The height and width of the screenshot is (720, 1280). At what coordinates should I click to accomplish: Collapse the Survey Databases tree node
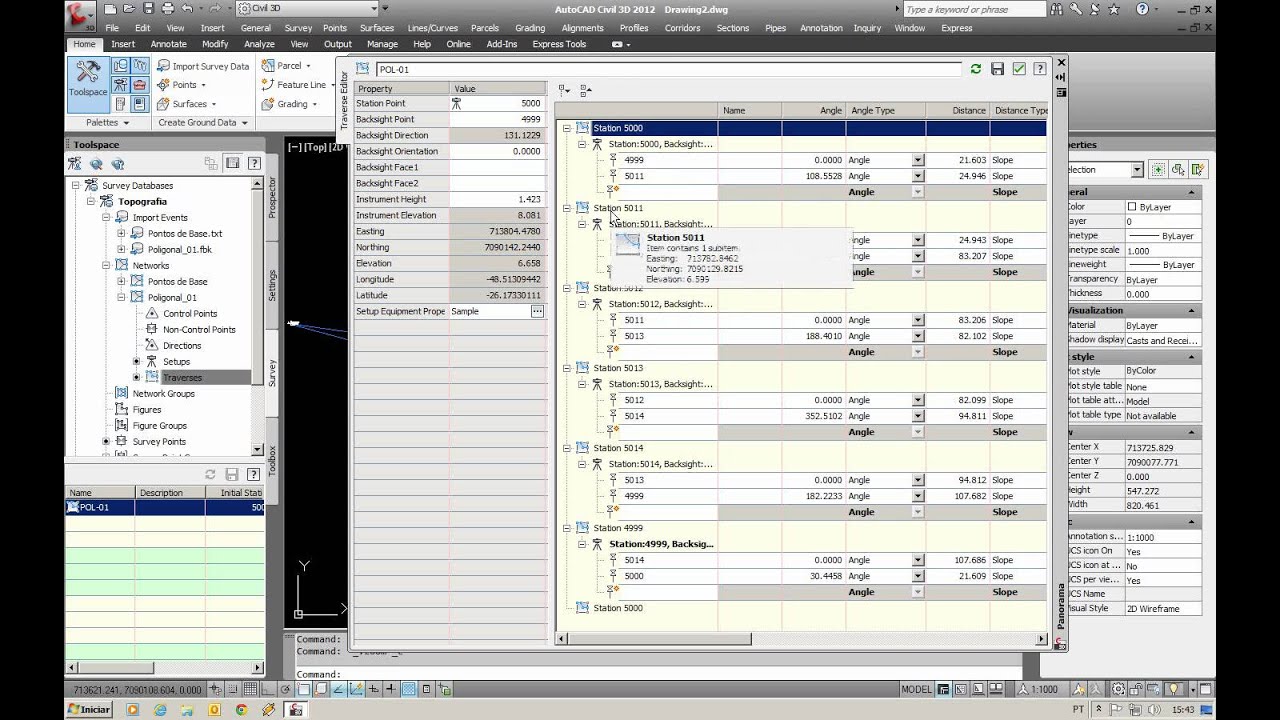coord(75,185)
